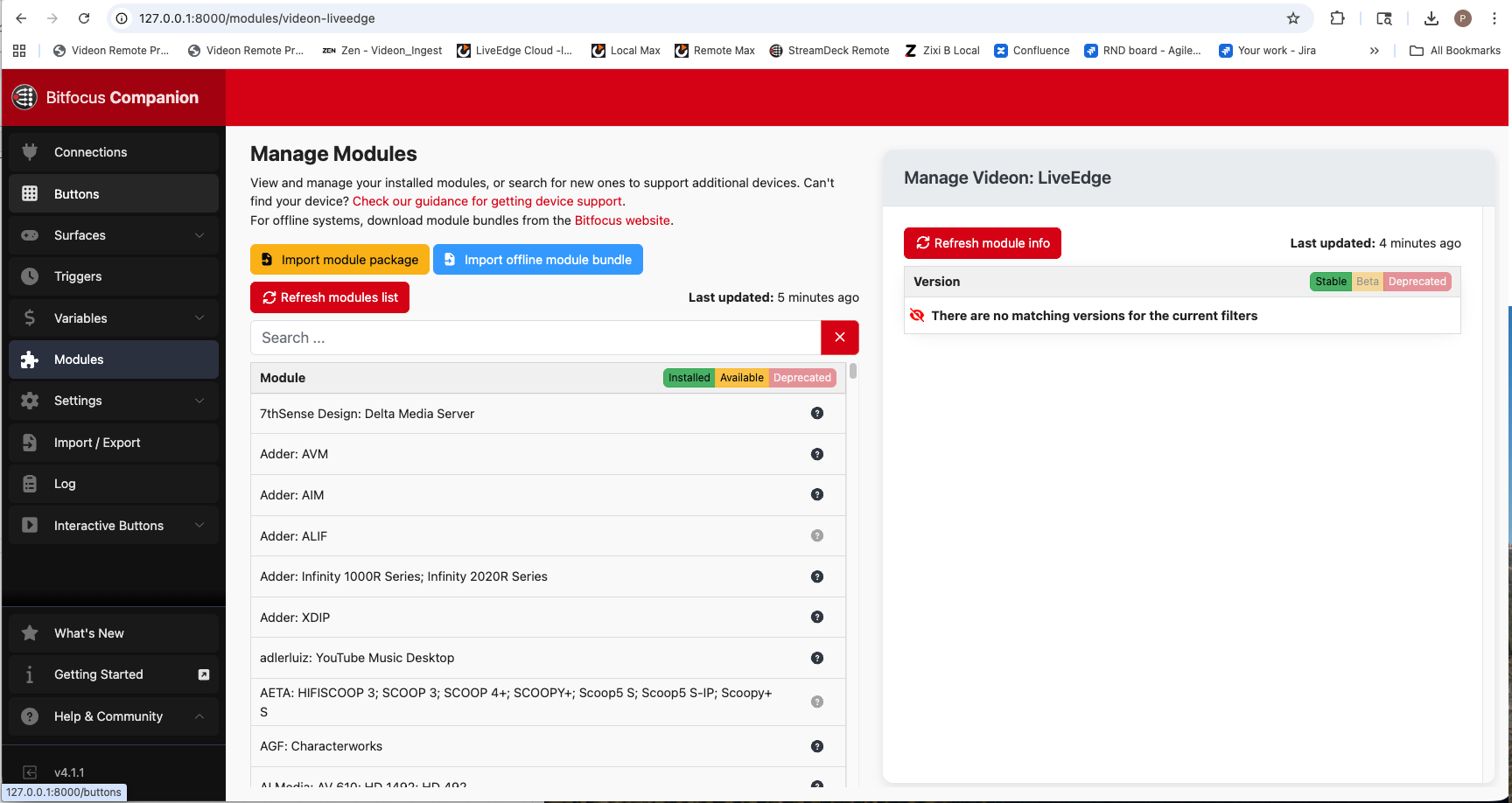This screenshot has width=1512, height=803.
Task: Toggle the Installed module filter
Action: tap(689, 378)
